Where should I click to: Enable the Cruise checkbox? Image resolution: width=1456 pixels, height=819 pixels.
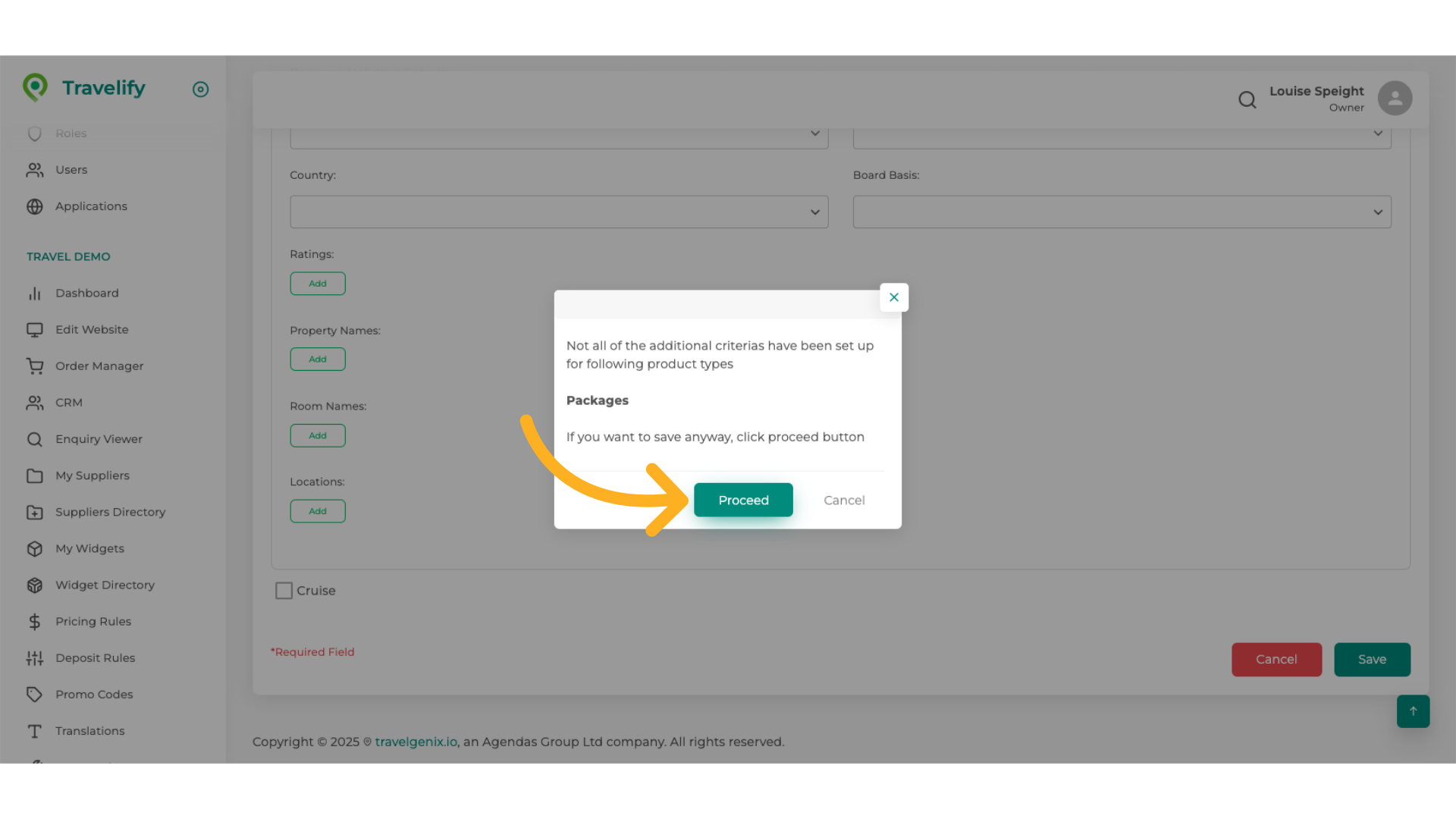tap(284, 590)
